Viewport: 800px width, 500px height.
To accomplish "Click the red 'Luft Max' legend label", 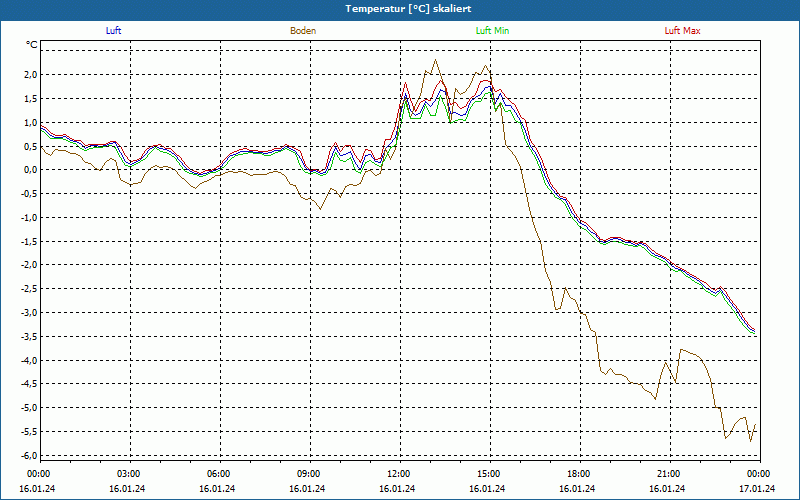I will coord(682,31).
